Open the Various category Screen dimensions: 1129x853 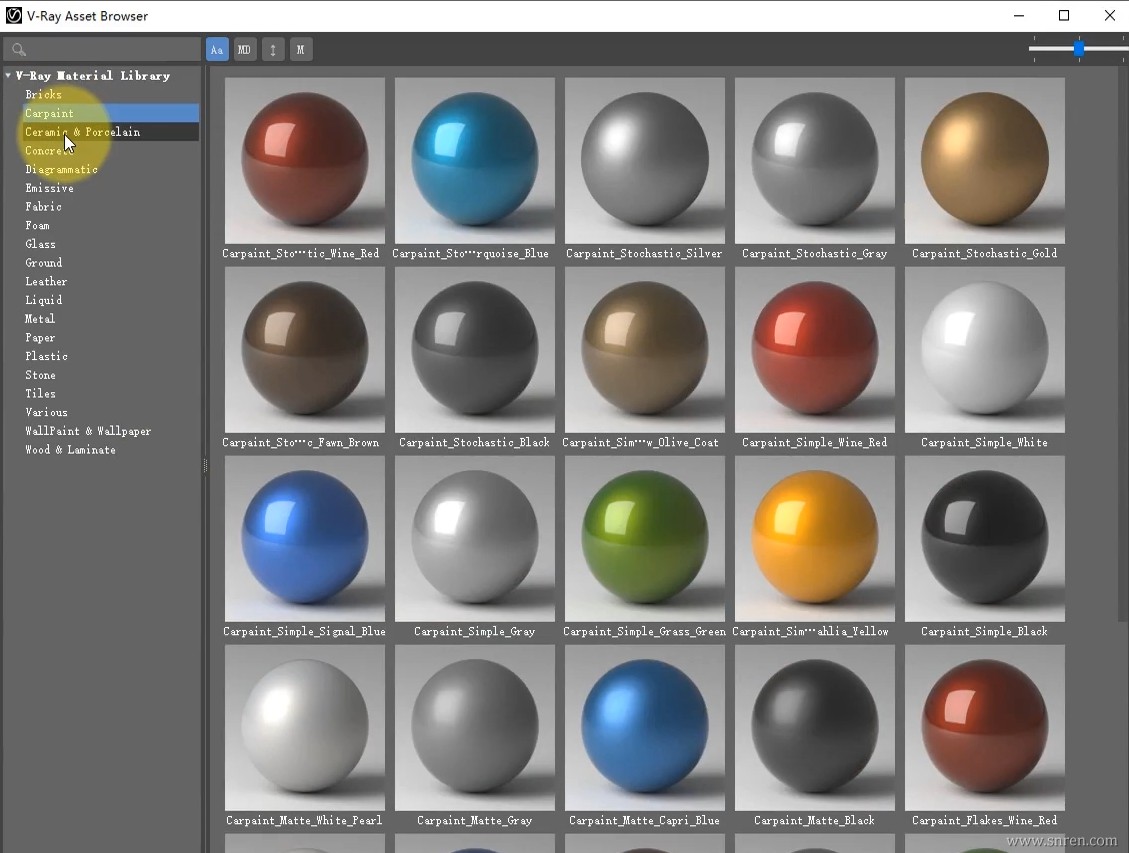(x=46, y=412)
